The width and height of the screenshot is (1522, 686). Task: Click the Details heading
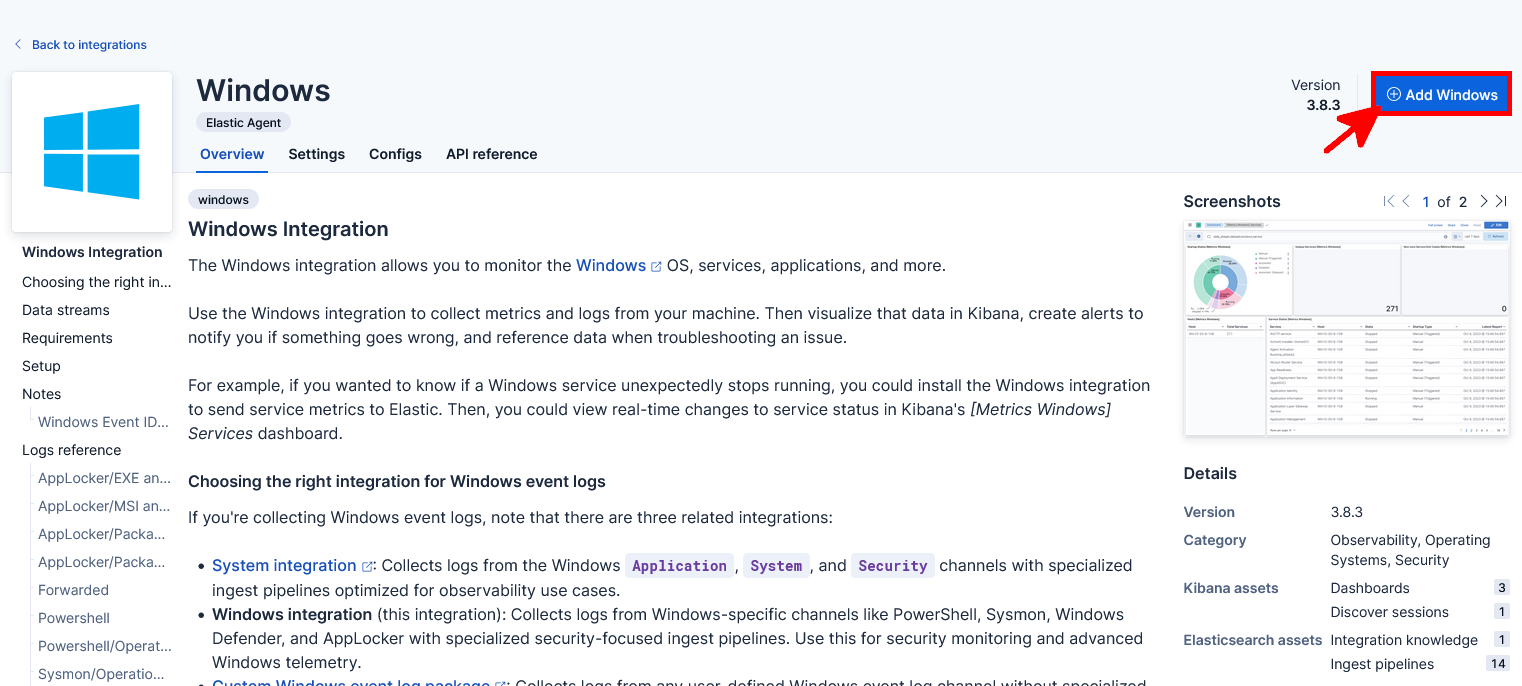click(x=1210, y=474)
